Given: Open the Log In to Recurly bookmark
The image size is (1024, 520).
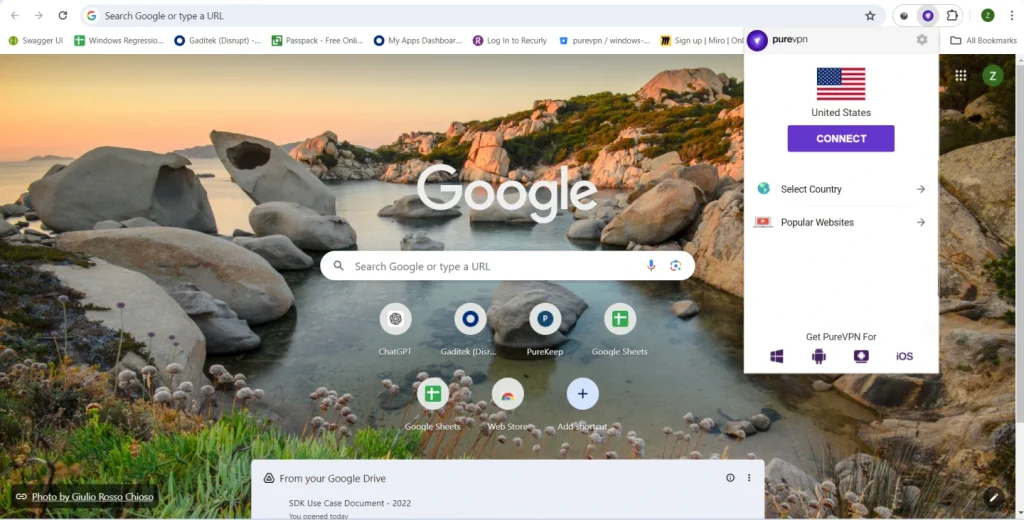Looking at the screenshot, I should (510, 41).
